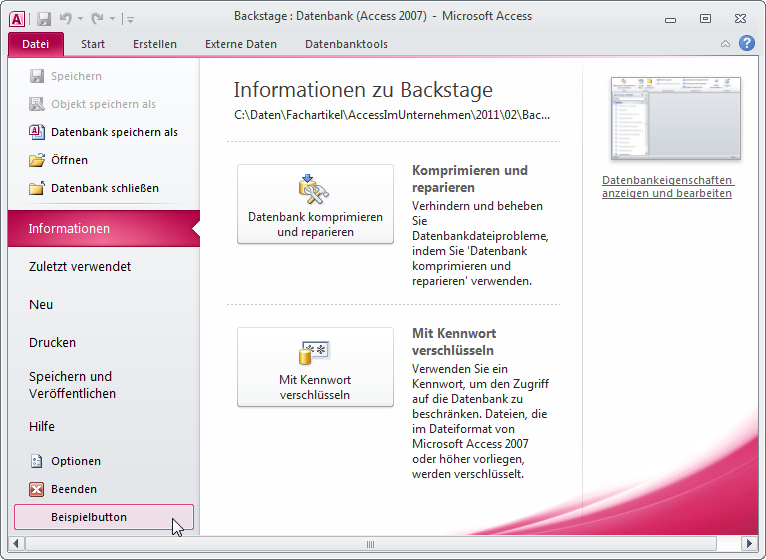Open the 'Datenbanktools' ribbon tab
This screenshot has width=766, height=560.
pyautogui.click(x=346, y=44)
